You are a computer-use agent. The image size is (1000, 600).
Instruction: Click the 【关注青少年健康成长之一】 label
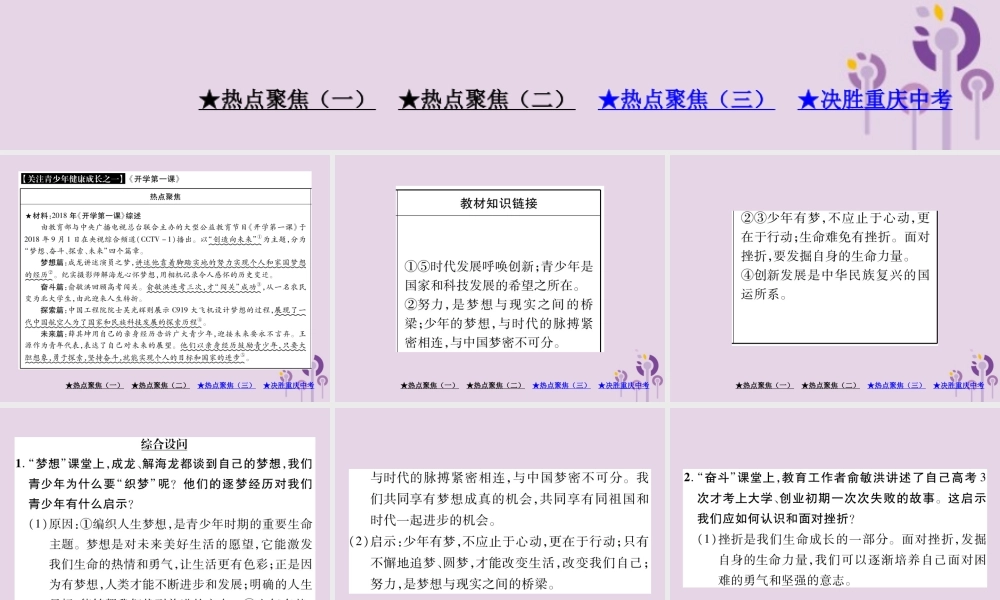pos(73,179)
